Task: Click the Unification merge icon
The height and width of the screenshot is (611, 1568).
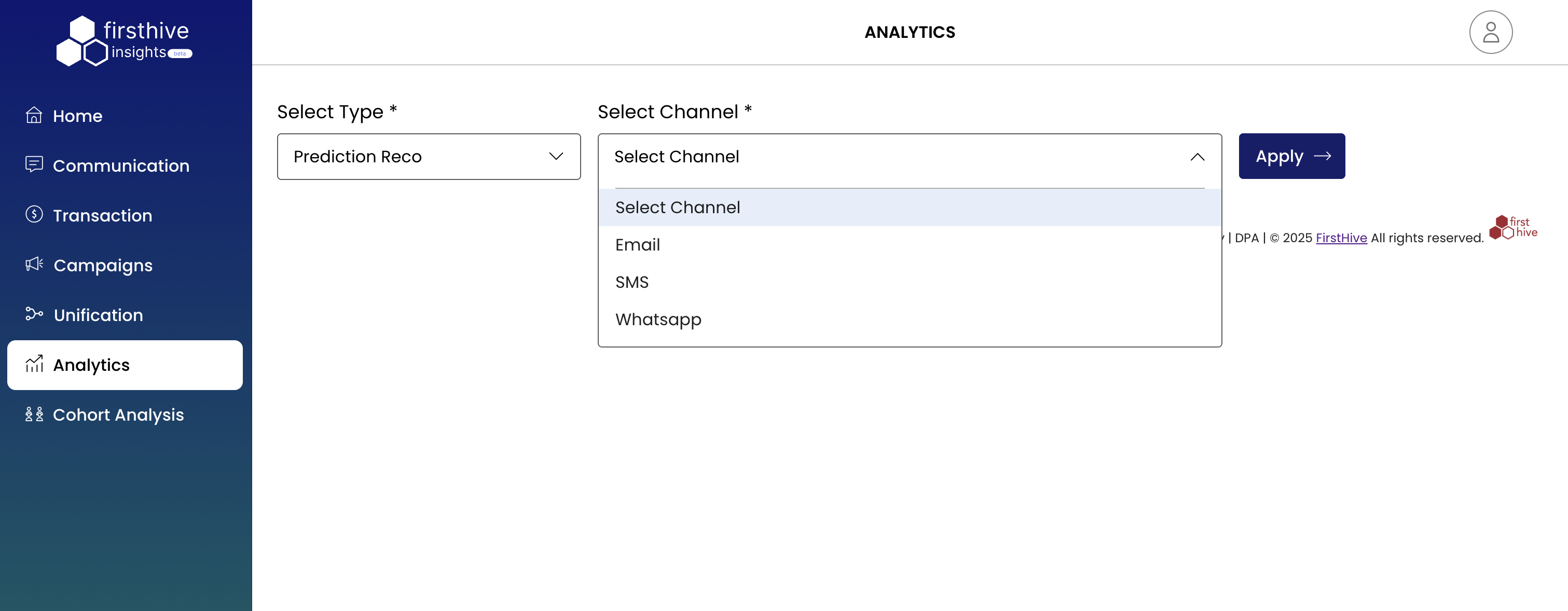Action: (x=34, y=314)
